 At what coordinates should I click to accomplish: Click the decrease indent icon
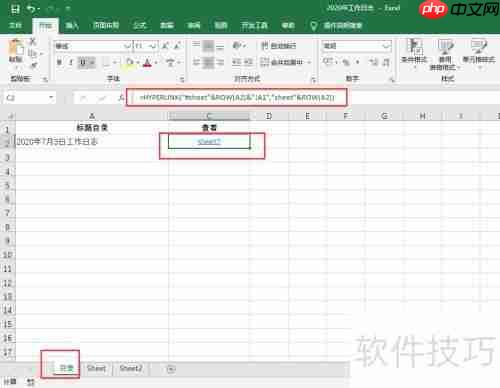tap(236, 62)
